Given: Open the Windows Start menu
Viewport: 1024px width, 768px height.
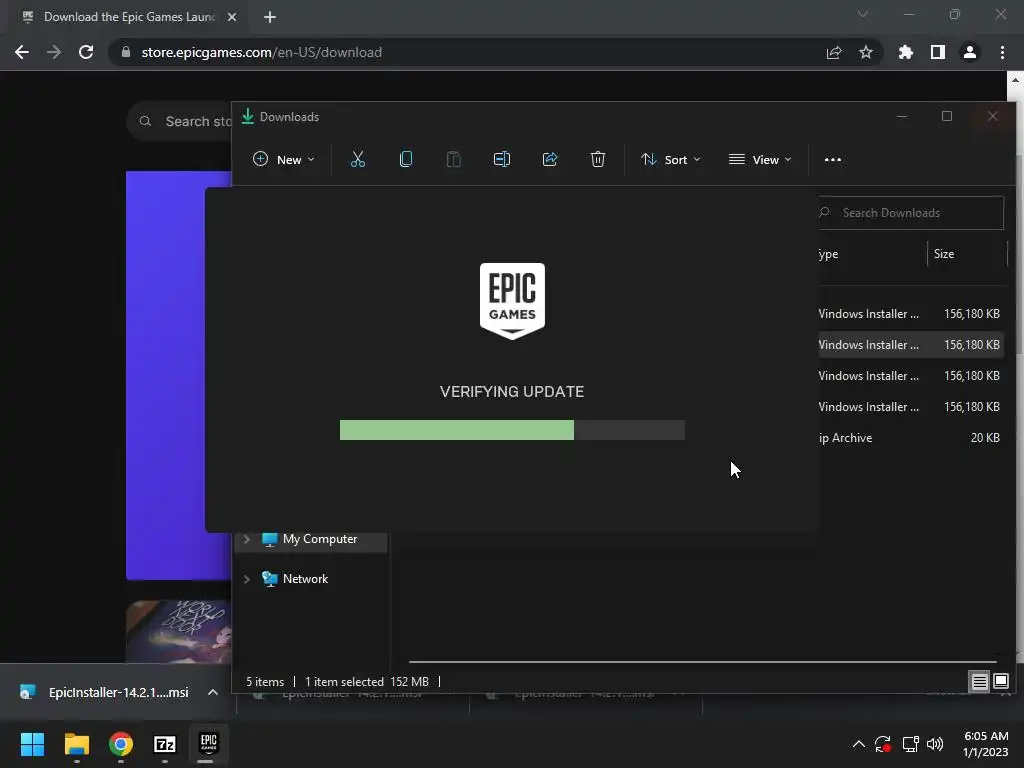Looking at the screenshot, I should [33, 744].
